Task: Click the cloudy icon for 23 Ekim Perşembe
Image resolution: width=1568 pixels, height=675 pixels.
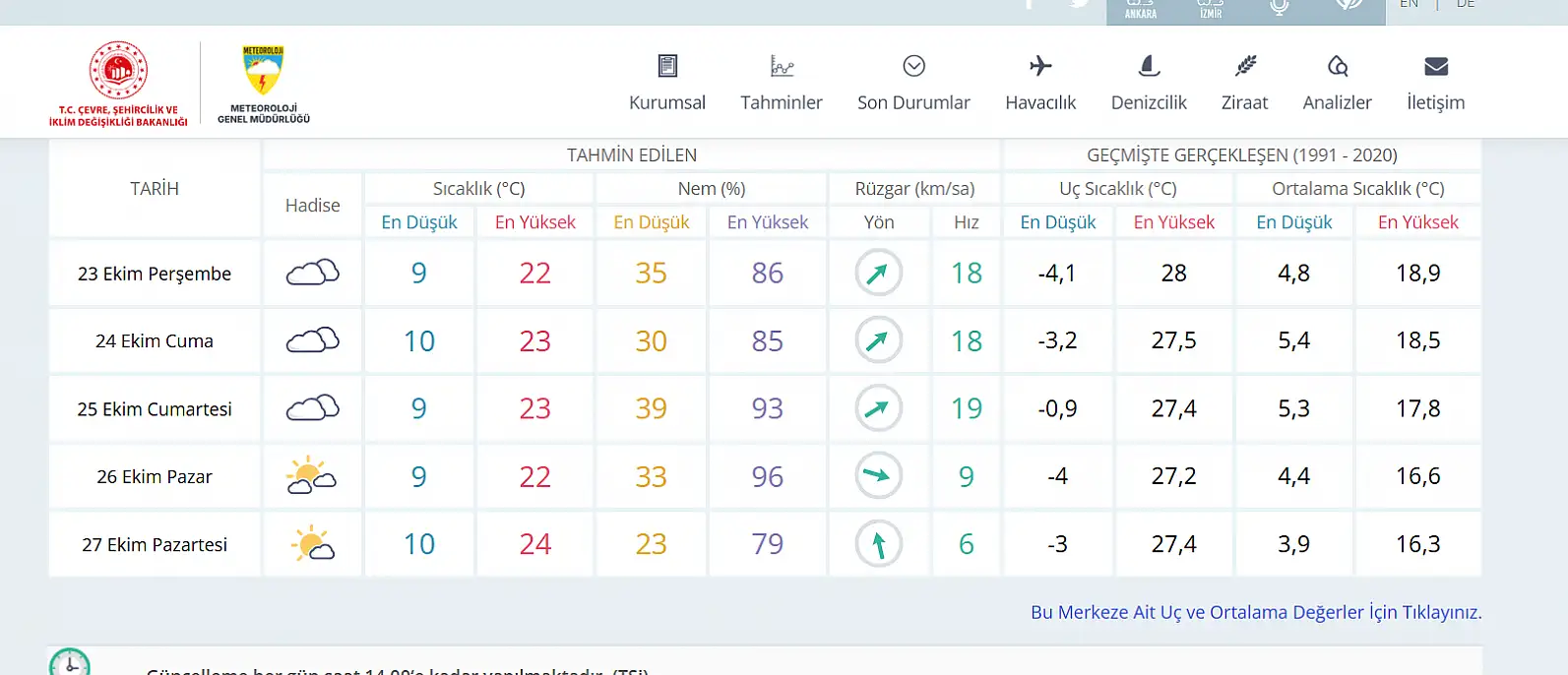Action: coord(313,273)
